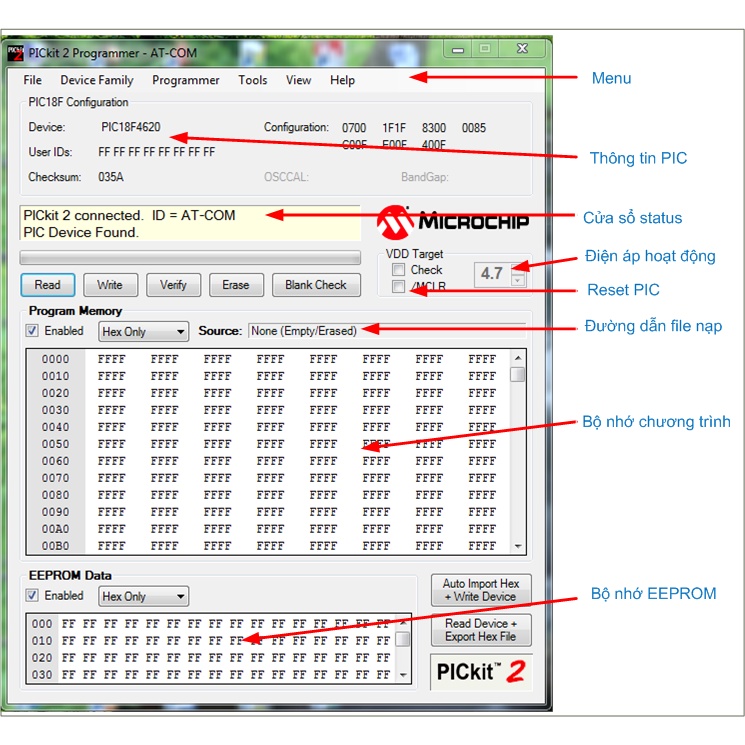Enable the VDD Target Check checkbox
The width and height of the screenshot is (745, 745).
399,270
